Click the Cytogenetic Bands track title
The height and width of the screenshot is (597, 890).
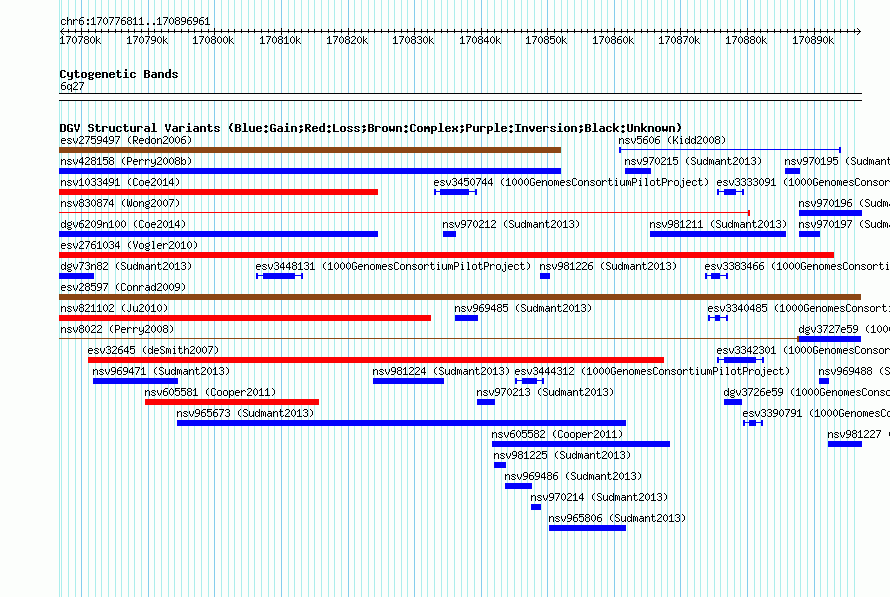pyautogui.click(x=119, y=74)
